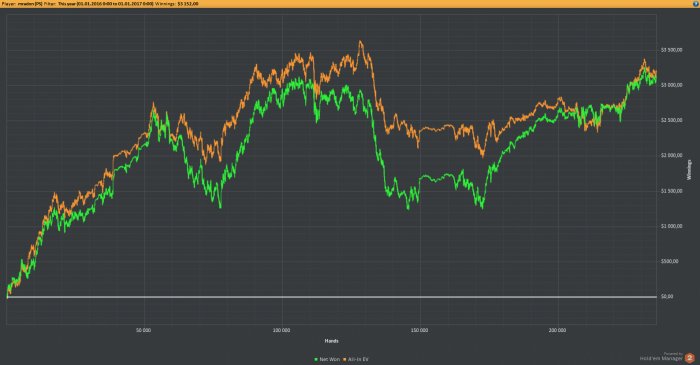
Task: Toggle the All-in EV series label
Action: point(358,359)
